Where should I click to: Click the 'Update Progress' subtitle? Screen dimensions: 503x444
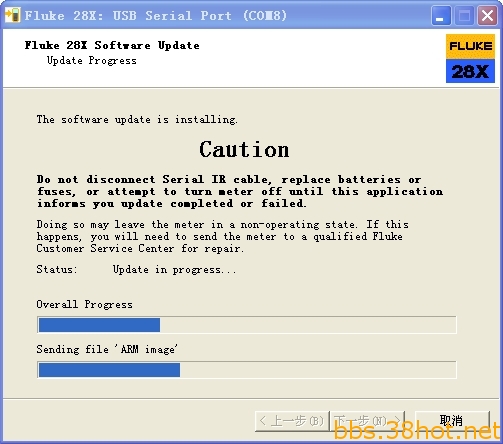[x=92, y=61]
